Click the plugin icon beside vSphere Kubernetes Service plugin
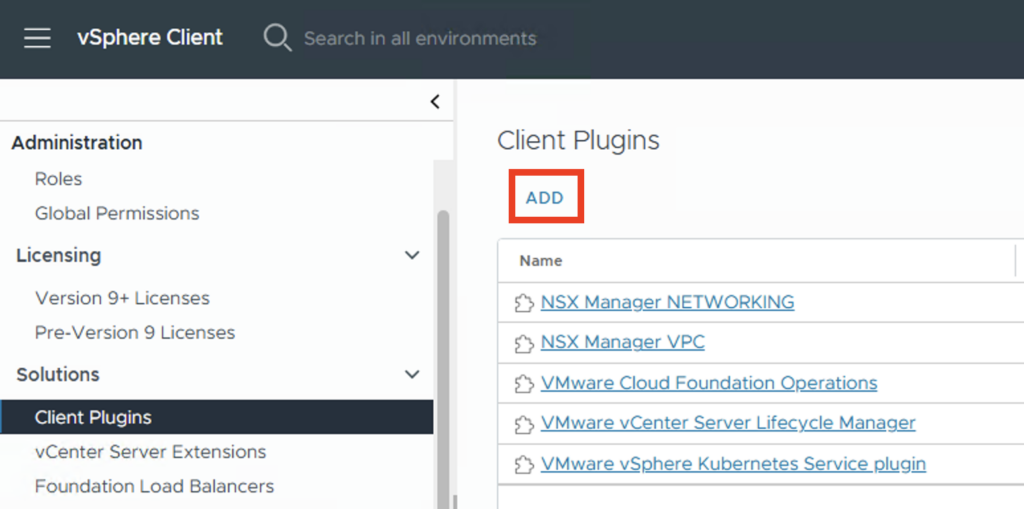1024x509 pixels. [x=523, y=465]
